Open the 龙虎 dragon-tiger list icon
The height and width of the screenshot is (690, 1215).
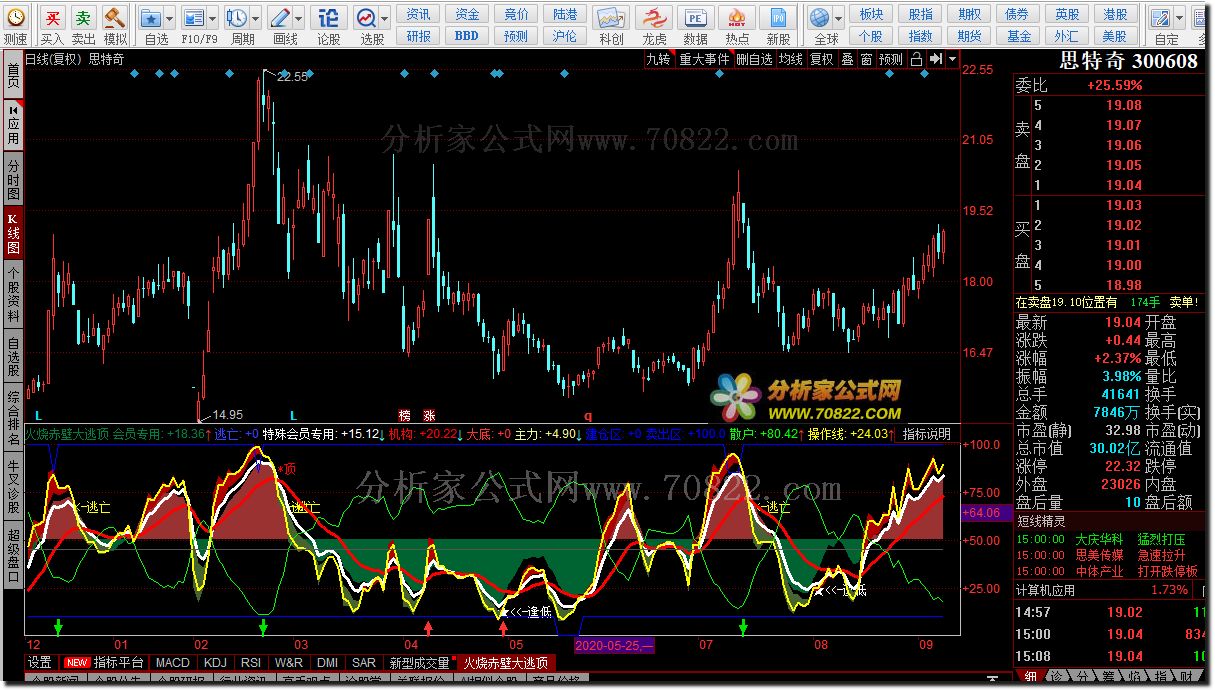click(654, 18)
